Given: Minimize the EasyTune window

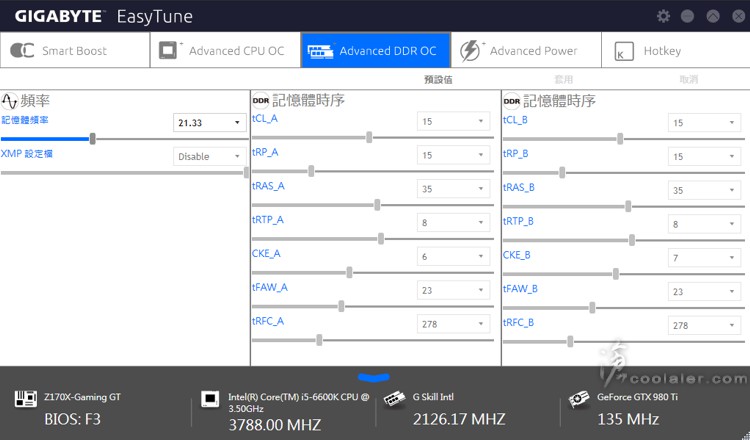Looking at the screenshot, I should (x=687, y=16).
